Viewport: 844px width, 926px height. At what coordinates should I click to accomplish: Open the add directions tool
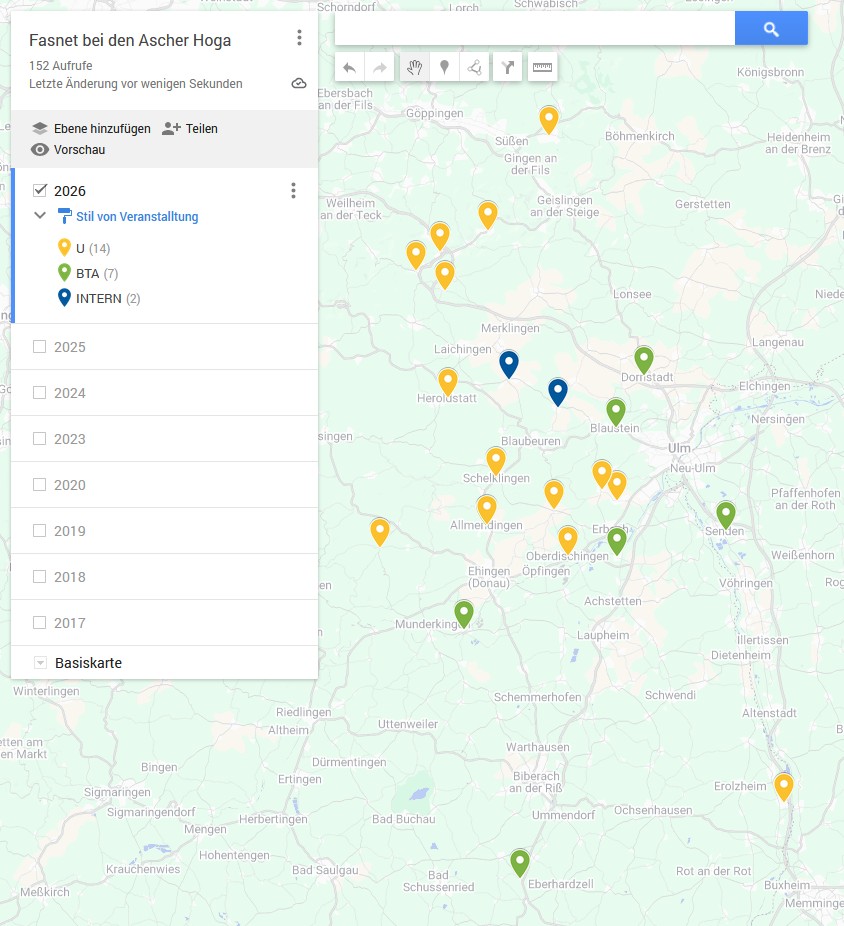508,68
